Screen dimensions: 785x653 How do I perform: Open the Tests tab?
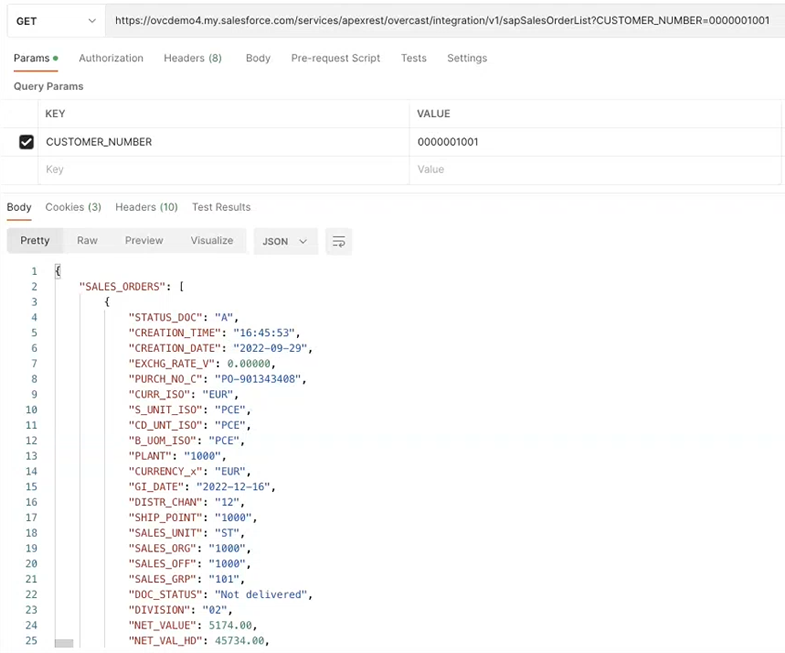pyautogui.click(x=414, y=58)
